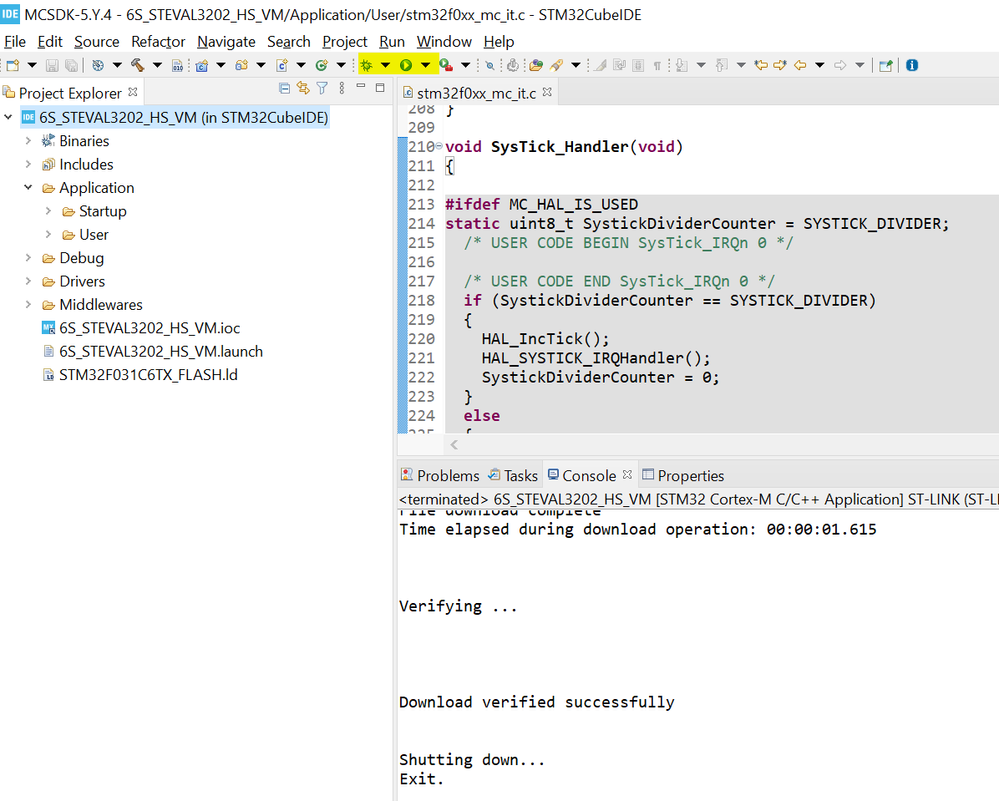
Task: Expand the Middlewares folder
Action: pyautogui.click(x=28, y=305)
